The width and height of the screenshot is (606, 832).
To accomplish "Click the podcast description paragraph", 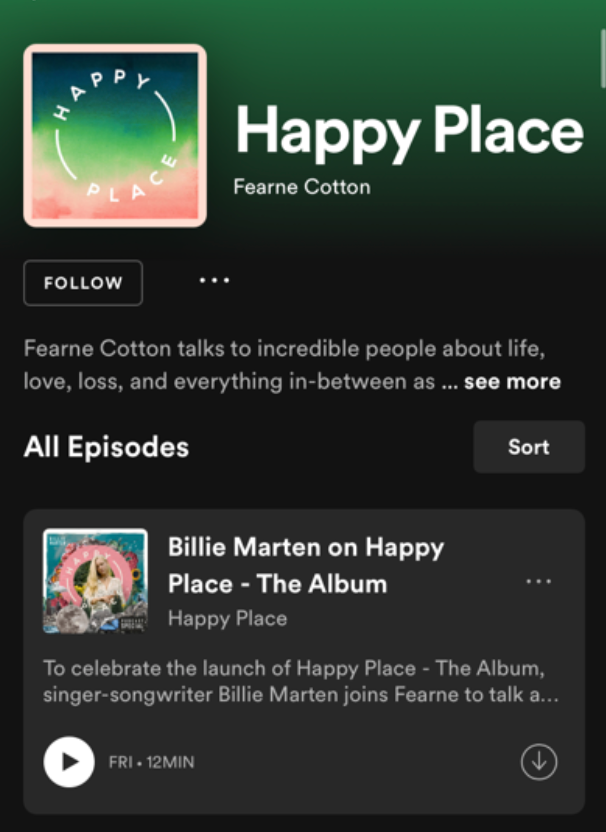I will click(x=292, y=365).
